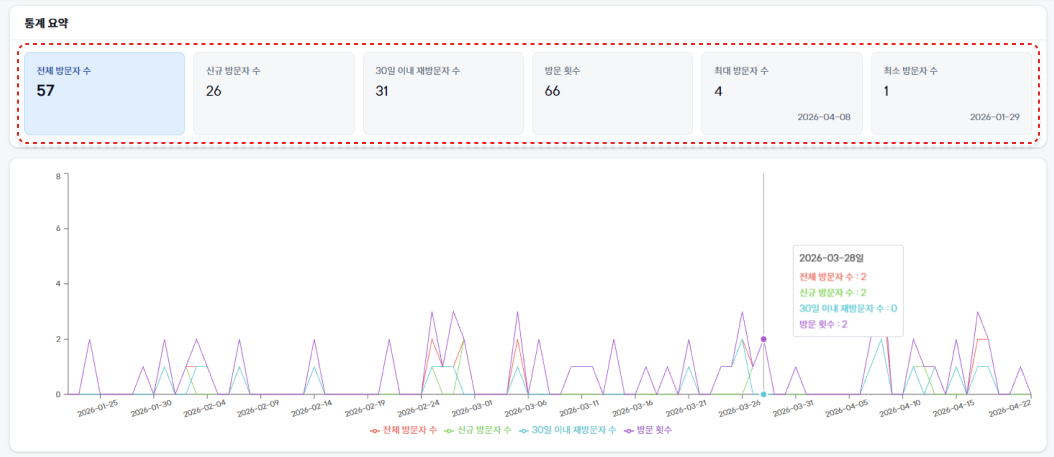Click the green 신규 방문자 수 legend marker
Viewport: 1054px width, 457px height.
(x=449, y=430)
